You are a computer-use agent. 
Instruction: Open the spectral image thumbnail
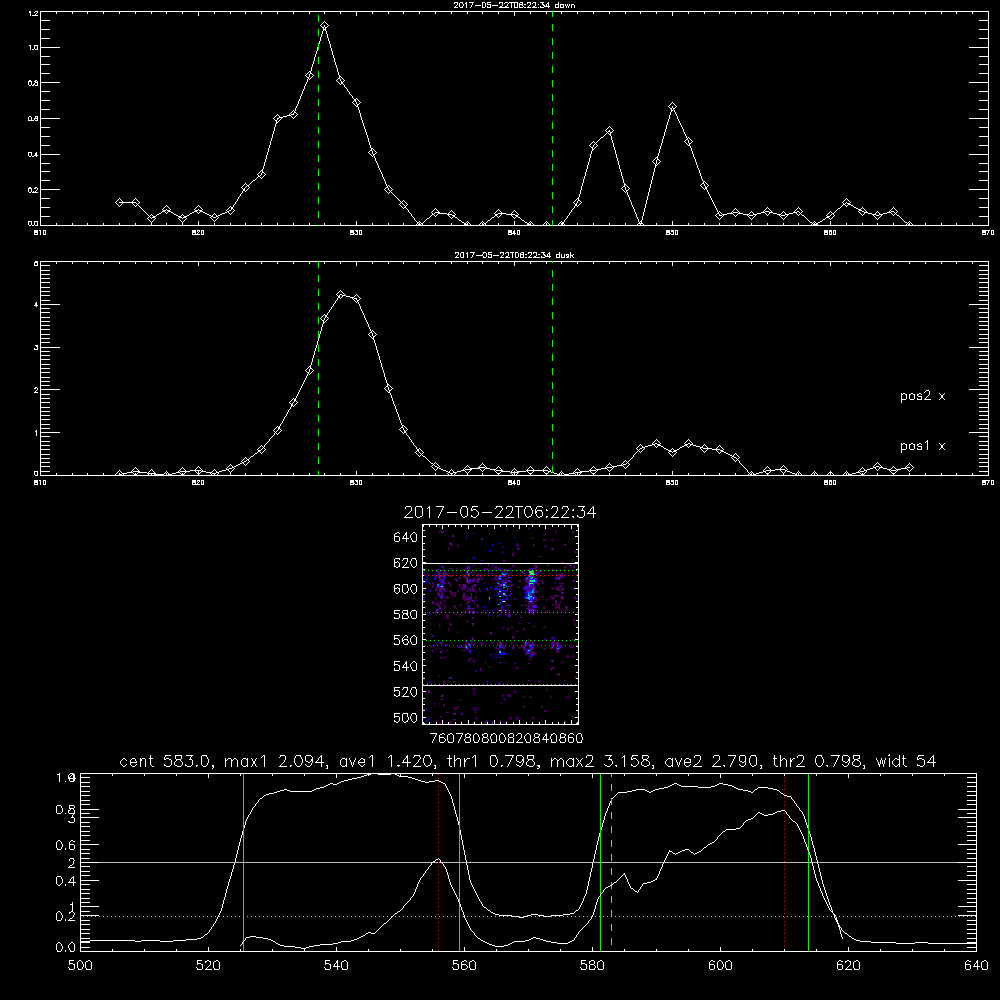pyautogui.click(x=500, y=624)
